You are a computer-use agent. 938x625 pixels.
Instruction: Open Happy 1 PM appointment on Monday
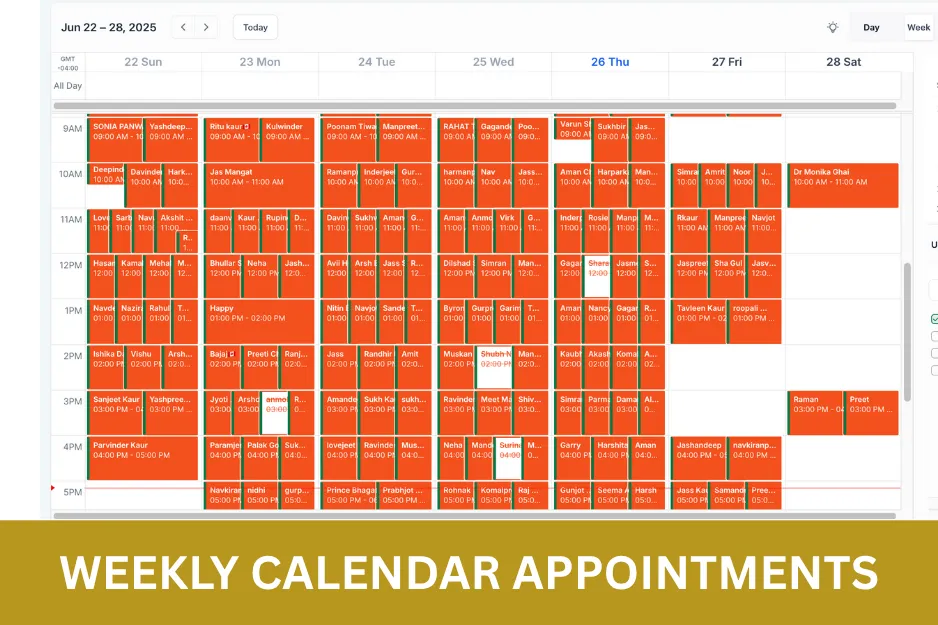[259, 322]
